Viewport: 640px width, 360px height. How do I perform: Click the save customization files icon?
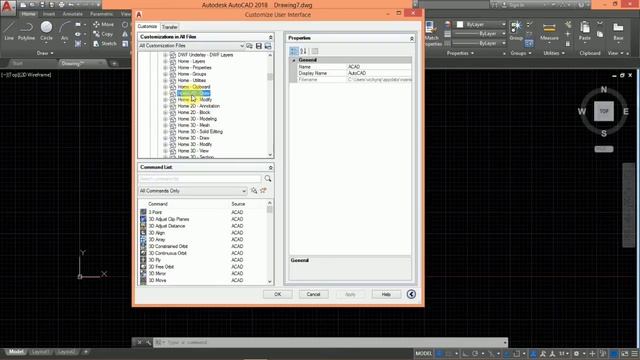tap(259, 46)
